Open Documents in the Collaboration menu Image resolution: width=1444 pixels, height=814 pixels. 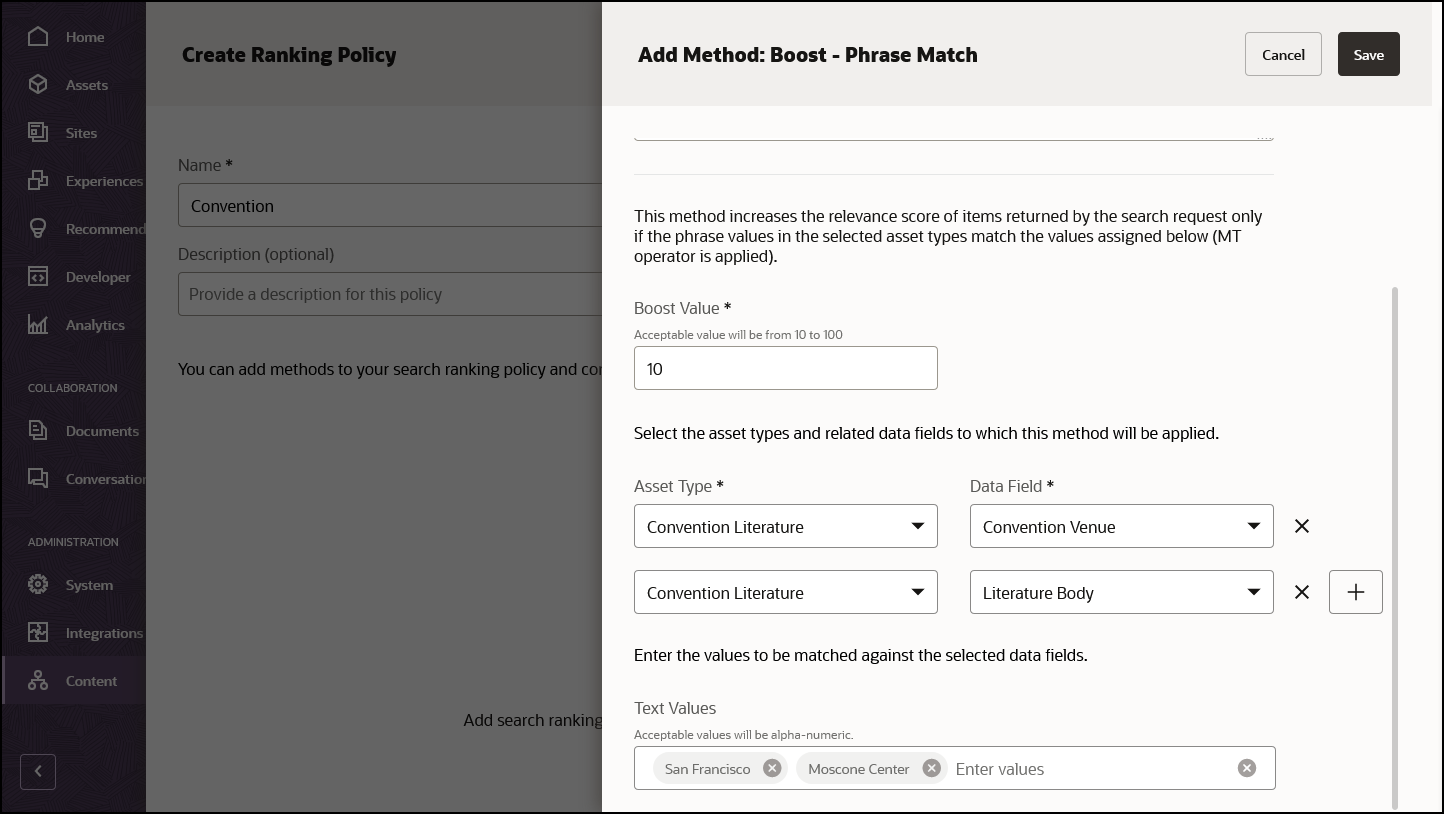point(101,431)
